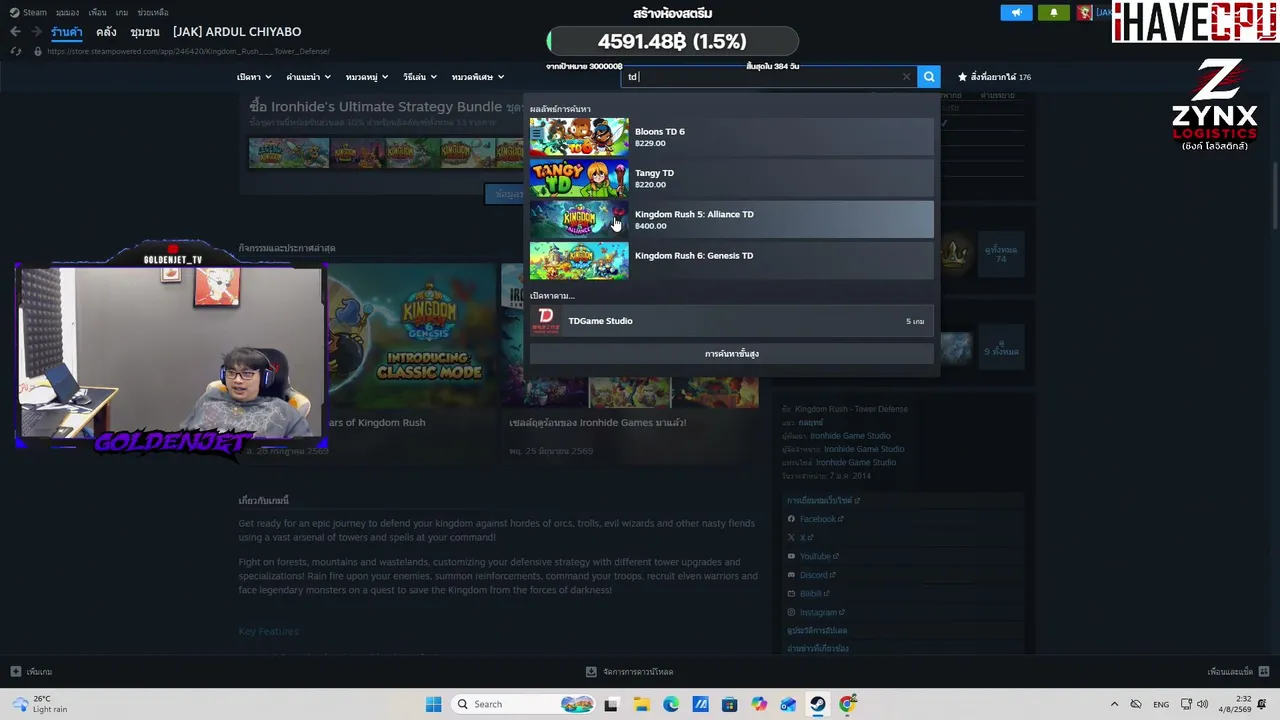
Task: Click the Steam icon on the taskbar
Action: pos(818,704)
